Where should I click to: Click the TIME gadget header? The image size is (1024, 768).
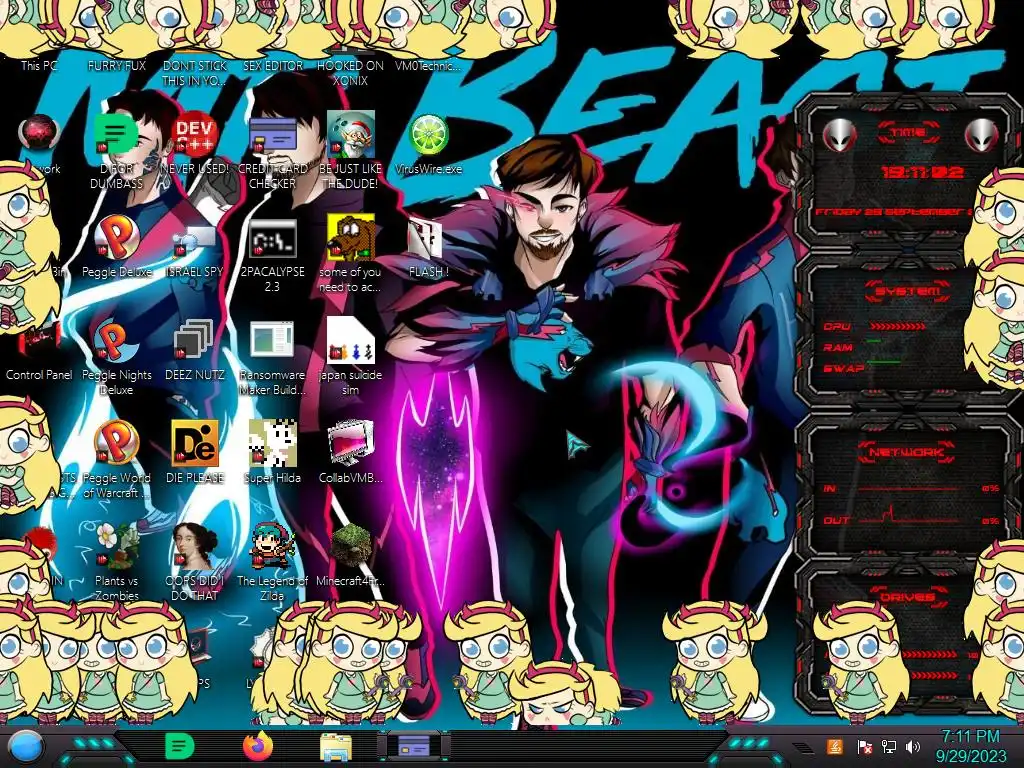[908, 133]
